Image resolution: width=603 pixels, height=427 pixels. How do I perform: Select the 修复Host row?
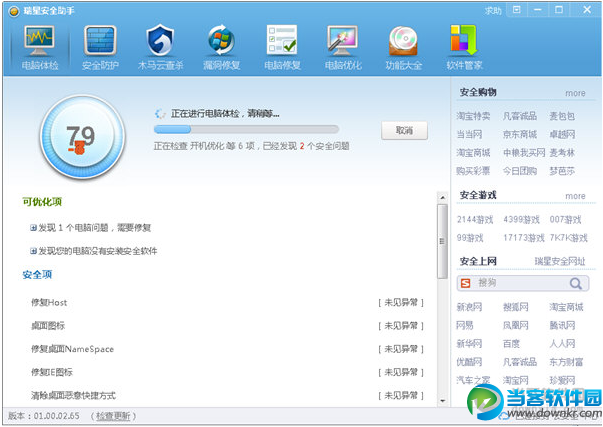coord(227,303)
